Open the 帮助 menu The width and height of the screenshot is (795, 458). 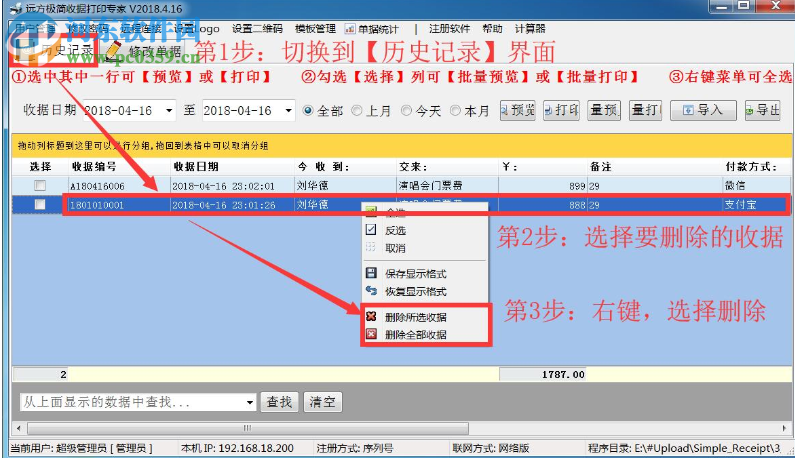[x=492, y=29]
